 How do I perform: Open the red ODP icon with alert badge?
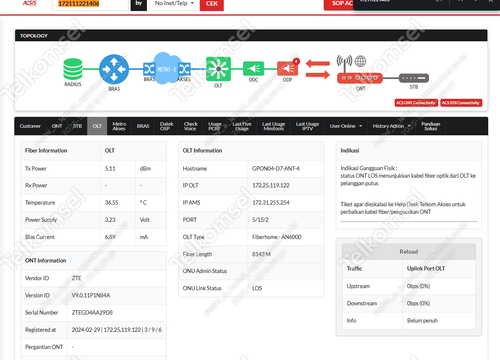point(288,68)
